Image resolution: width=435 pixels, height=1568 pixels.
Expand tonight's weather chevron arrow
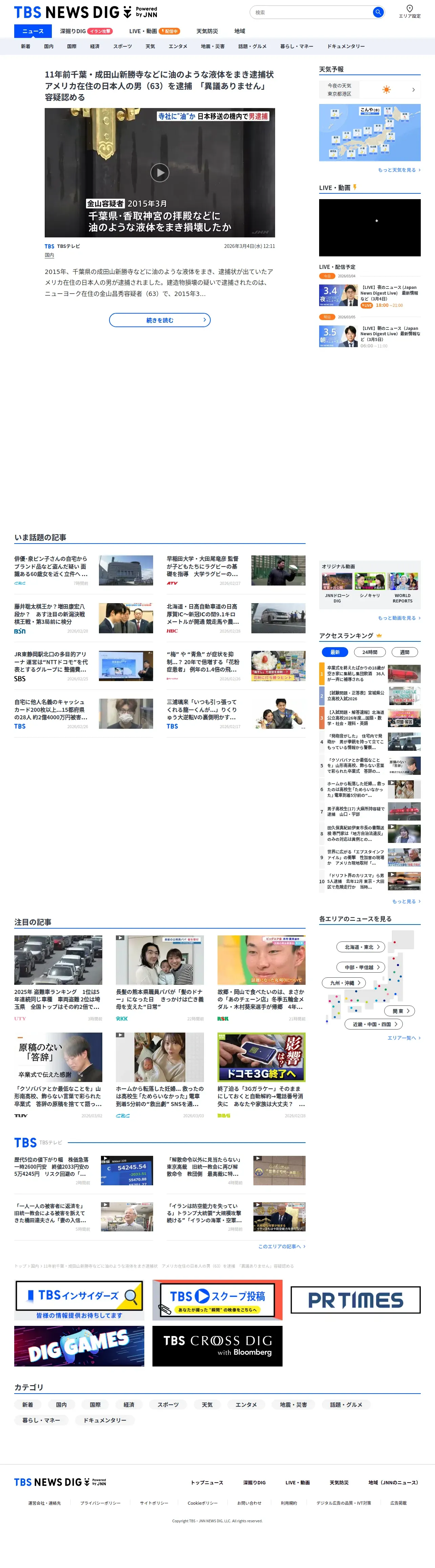[x=414, y=89]
